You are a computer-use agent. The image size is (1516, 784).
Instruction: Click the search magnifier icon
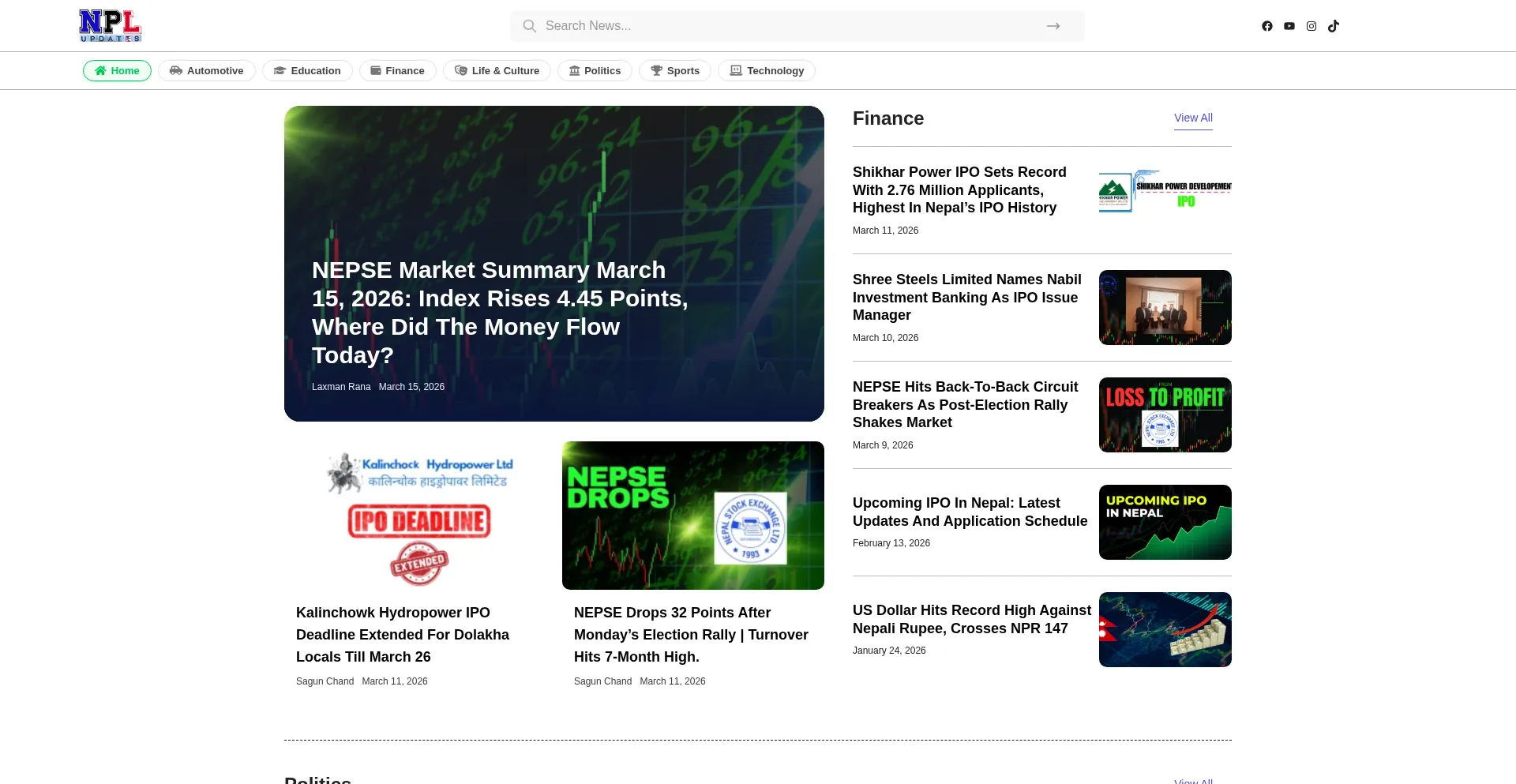pos(530,26)
